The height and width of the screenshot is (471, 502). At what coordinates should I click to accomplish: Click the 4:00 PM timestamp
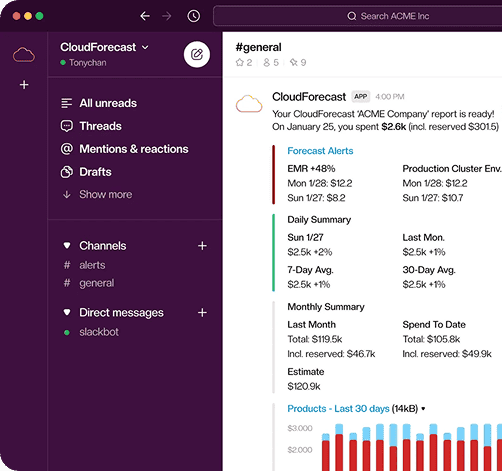390,97
